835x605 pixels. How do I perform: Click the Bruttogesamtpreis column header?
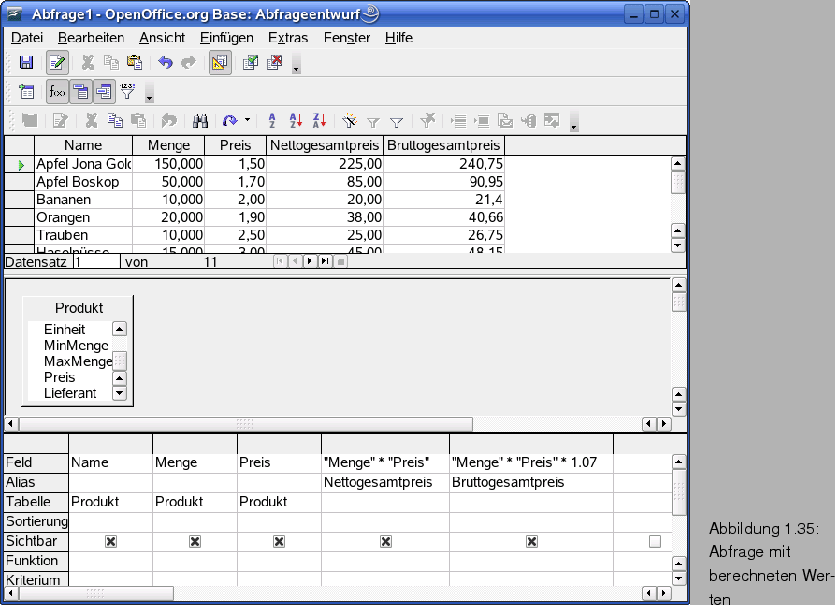pyautogui.click(x=444, y=146)
